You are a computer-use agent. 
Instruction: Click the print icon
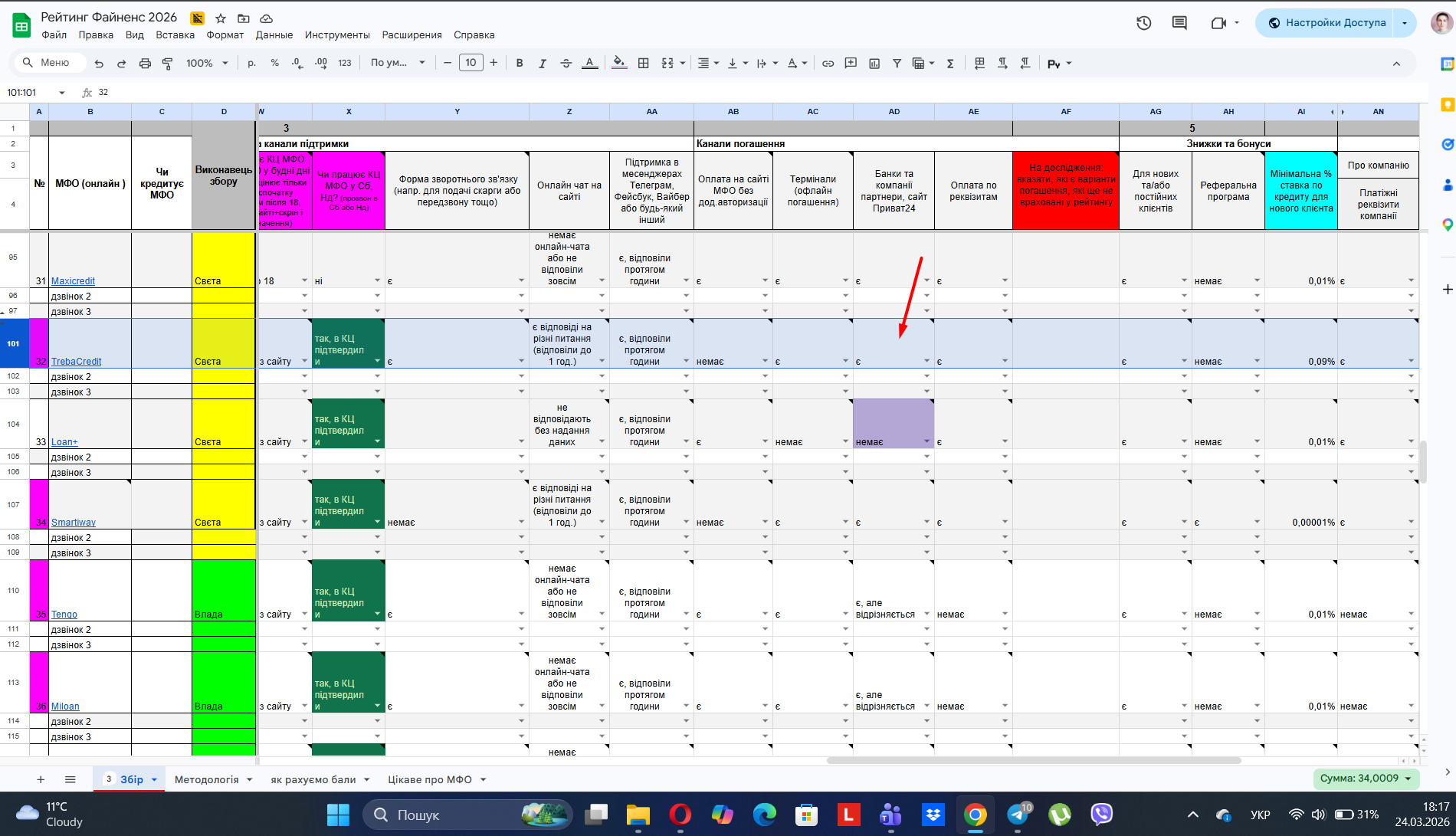(x=145, y=64)
